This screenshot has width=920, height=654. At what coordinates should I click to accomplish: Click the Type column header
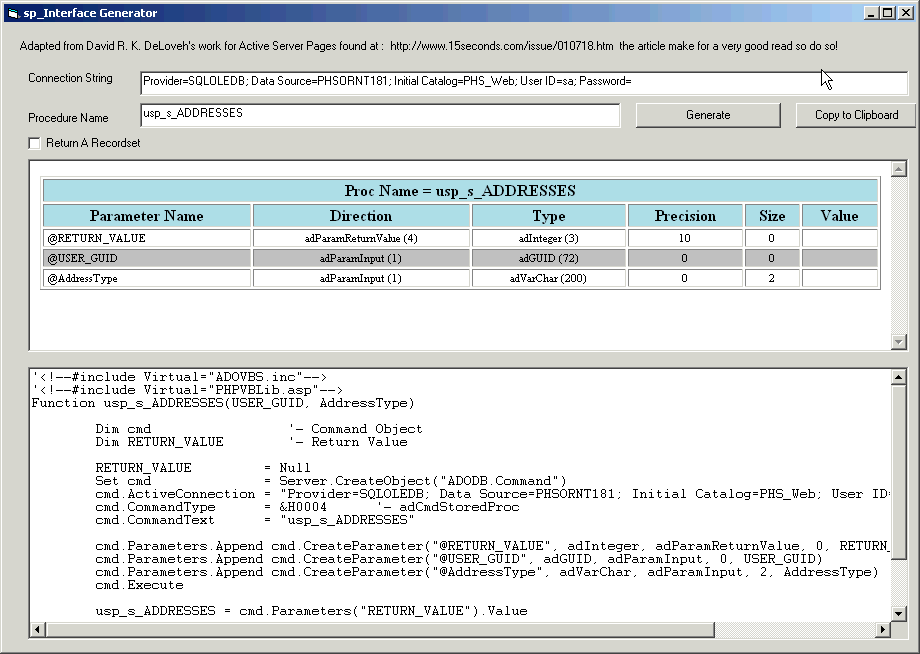[x=549, y=216]
